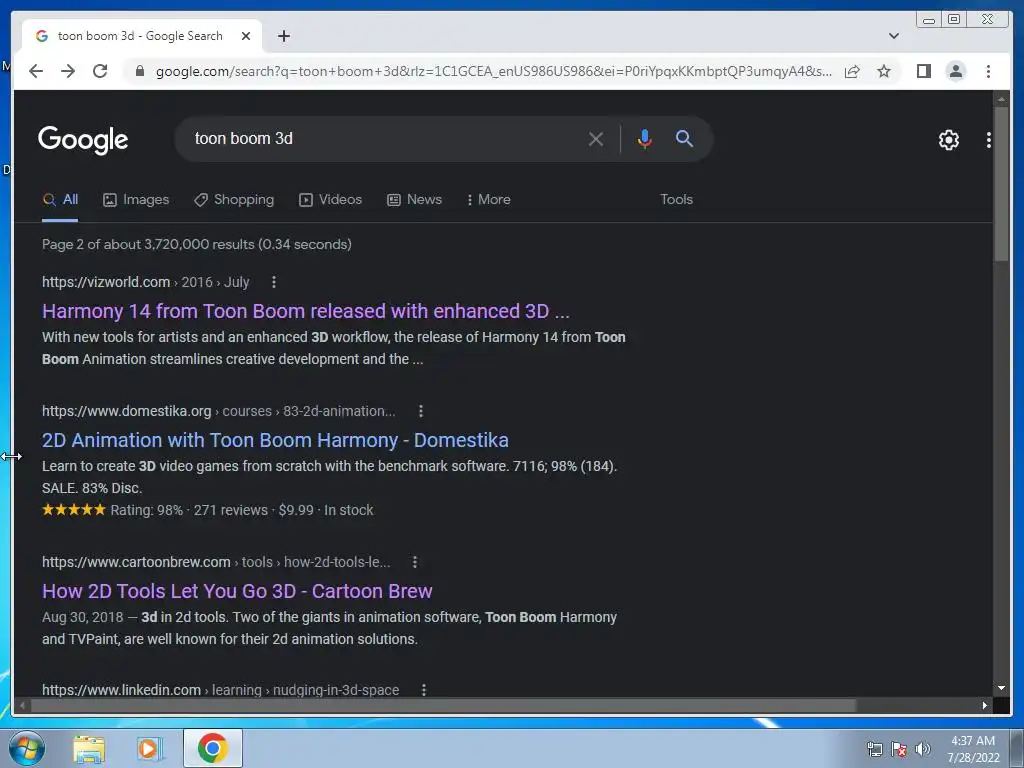Viewport: 1024px width, 768px height.
Task: Open options for the linkedin.com result
Action: pos(424,690)
